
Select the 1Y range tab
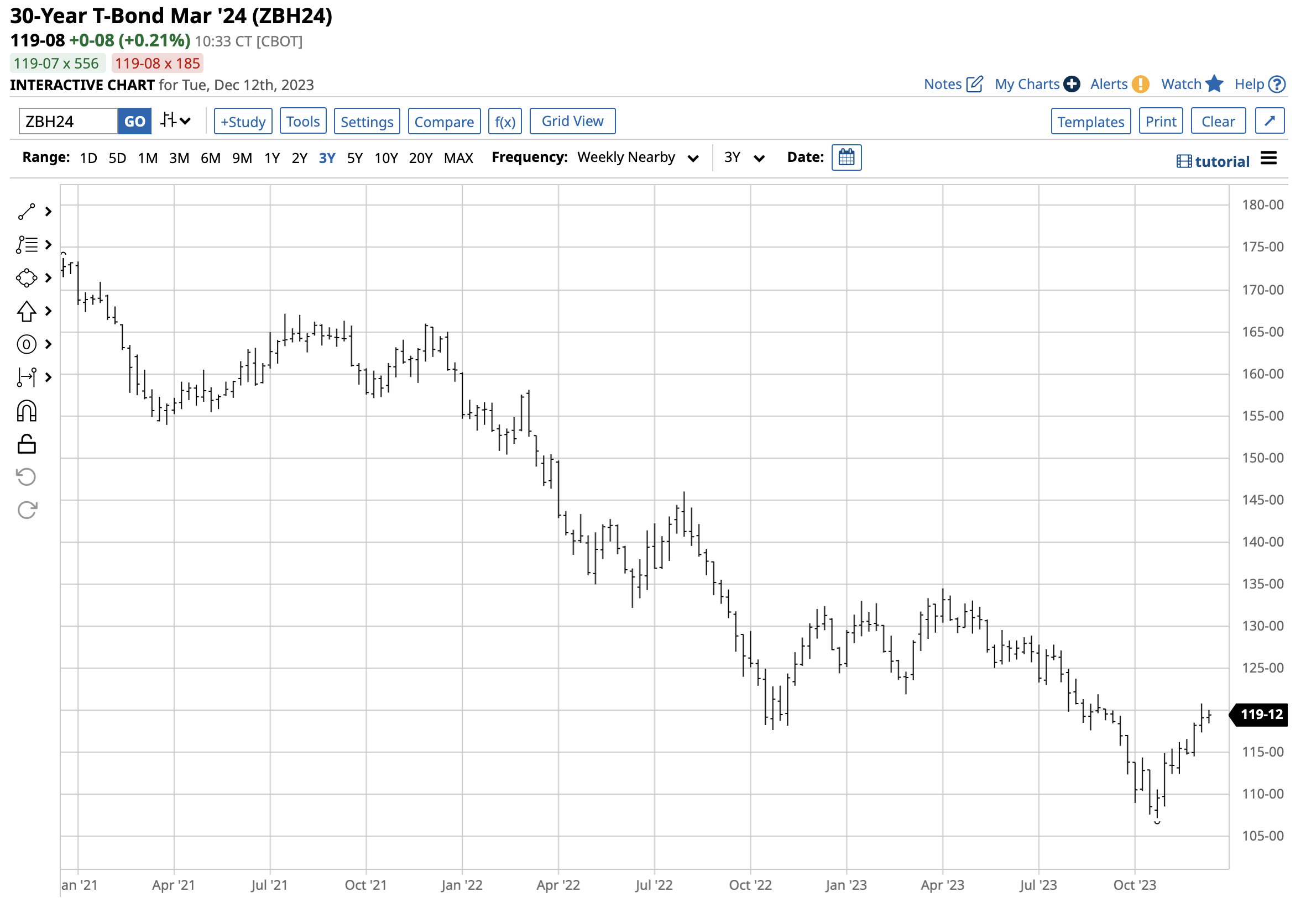pyautogui.click(x=272, y=158)
